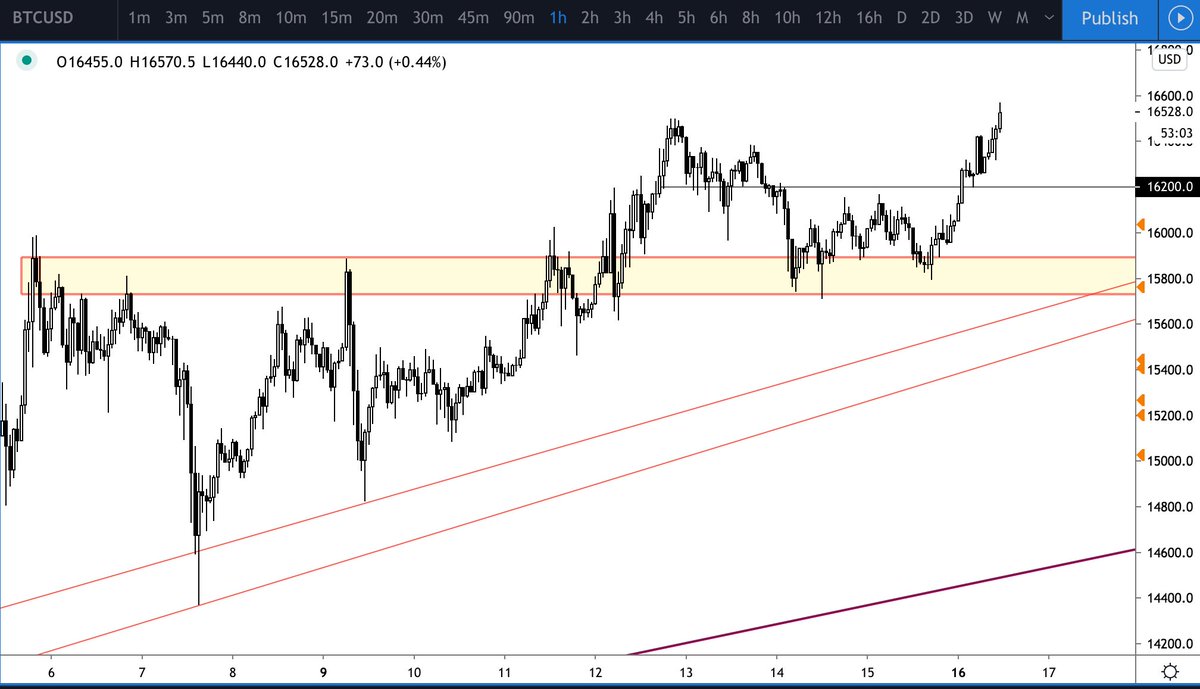This screenshot has width=1200, height=689.
Task: Select the 3m timeframe
Action: point(176,18)
